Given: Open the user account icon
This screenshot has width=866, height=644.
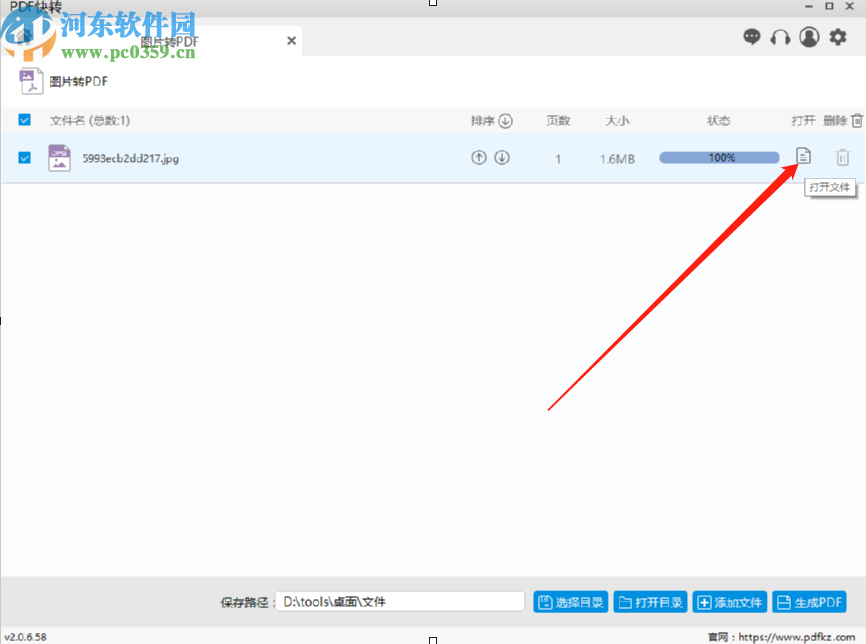Looking at the screenshot, I should click(809, 37).
